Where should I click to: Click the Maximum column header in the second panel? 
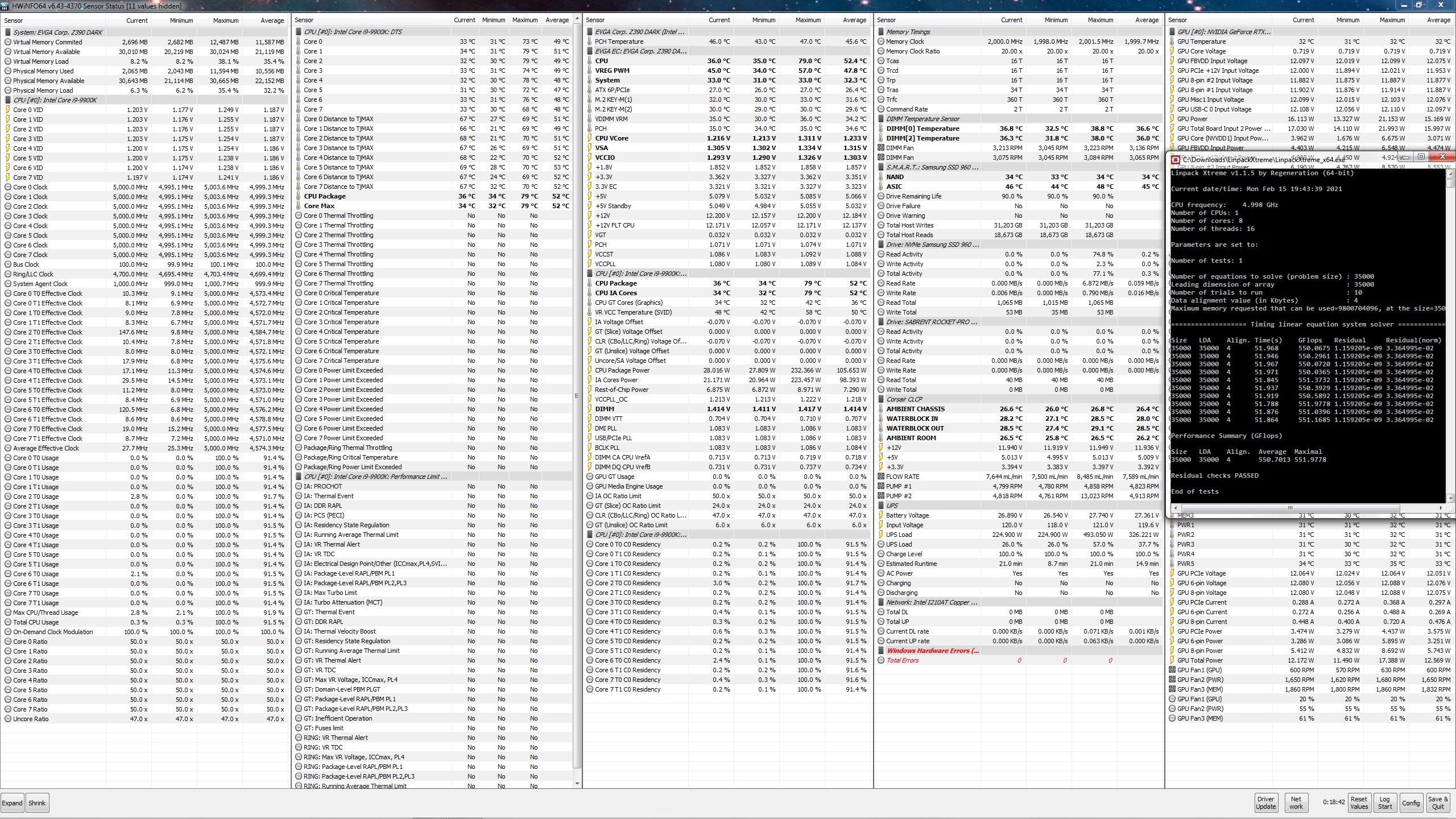click(x=525, y=20)
